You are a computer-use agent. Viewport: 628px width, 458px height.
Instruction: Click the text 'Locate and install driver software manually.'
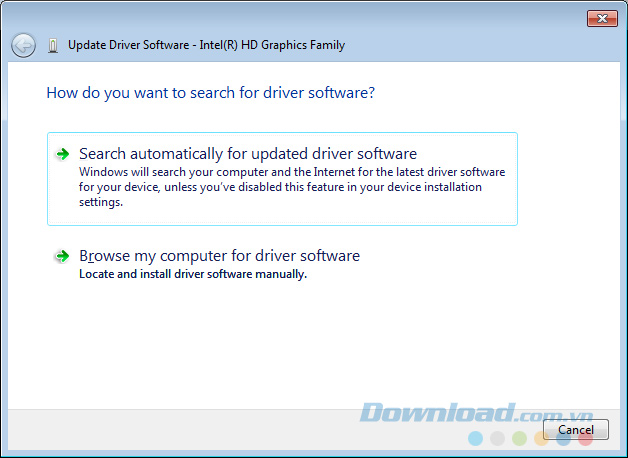point(193,274)
